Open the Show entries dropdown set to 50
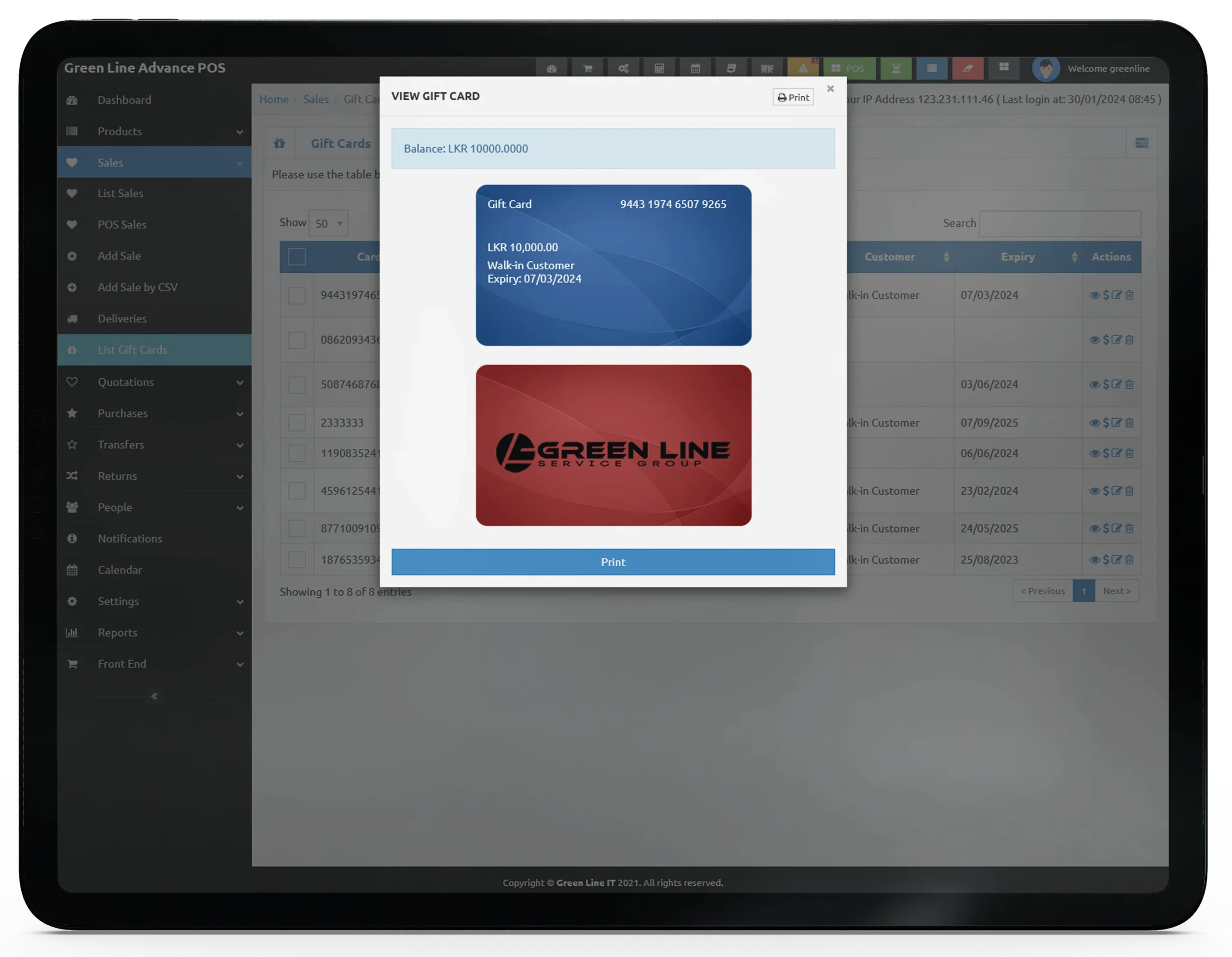 pyautogui.click(x=328, y=223)
